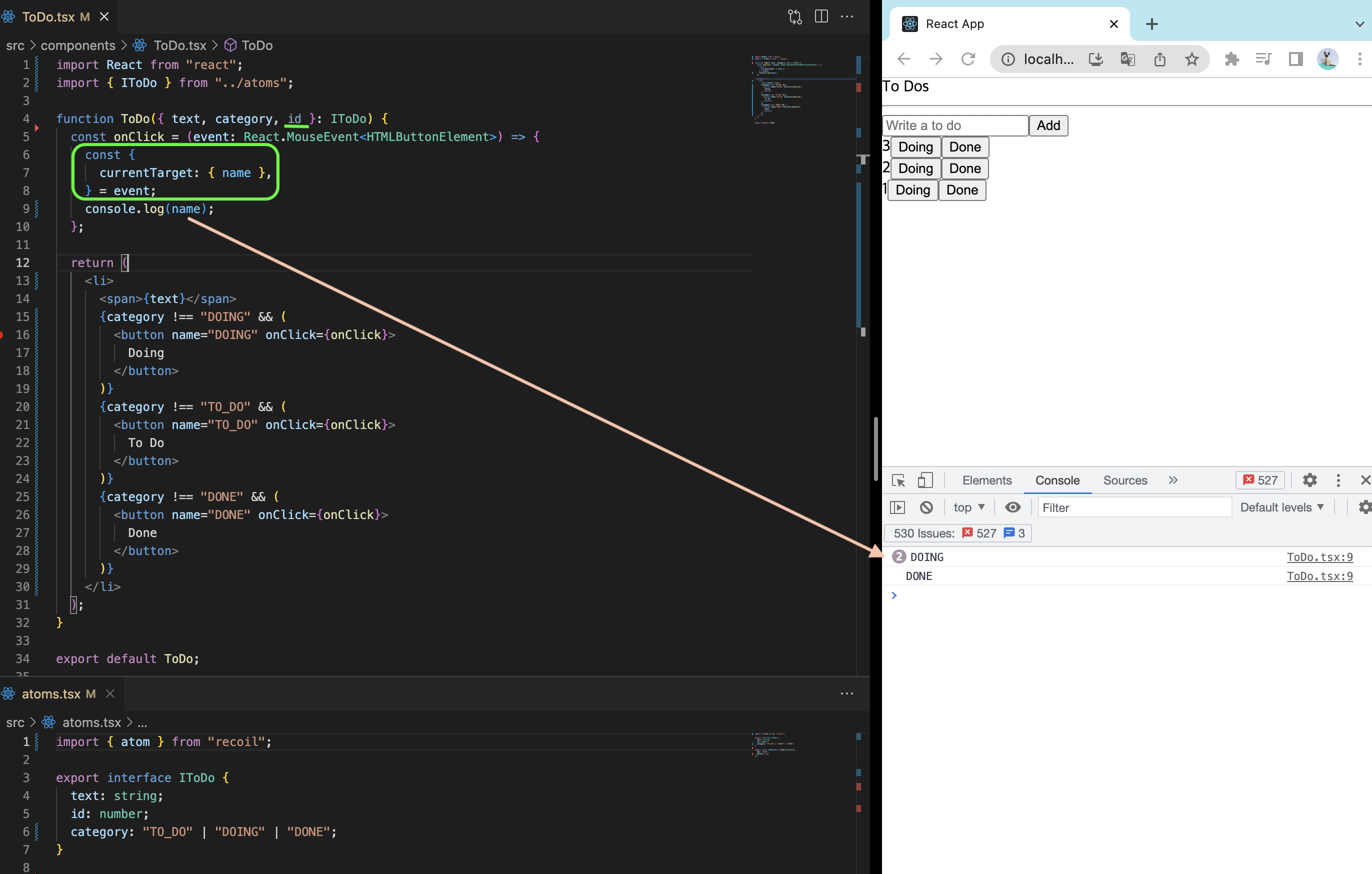Open DevTools settings gear
This screenshot has width=1372, height=874.
coord(1309,480)
